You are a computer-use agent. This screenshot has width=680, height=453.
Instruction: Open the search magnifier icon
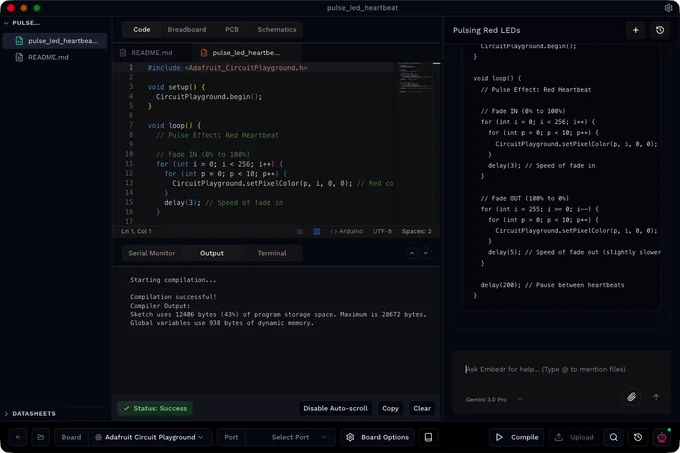coord(614,437)
